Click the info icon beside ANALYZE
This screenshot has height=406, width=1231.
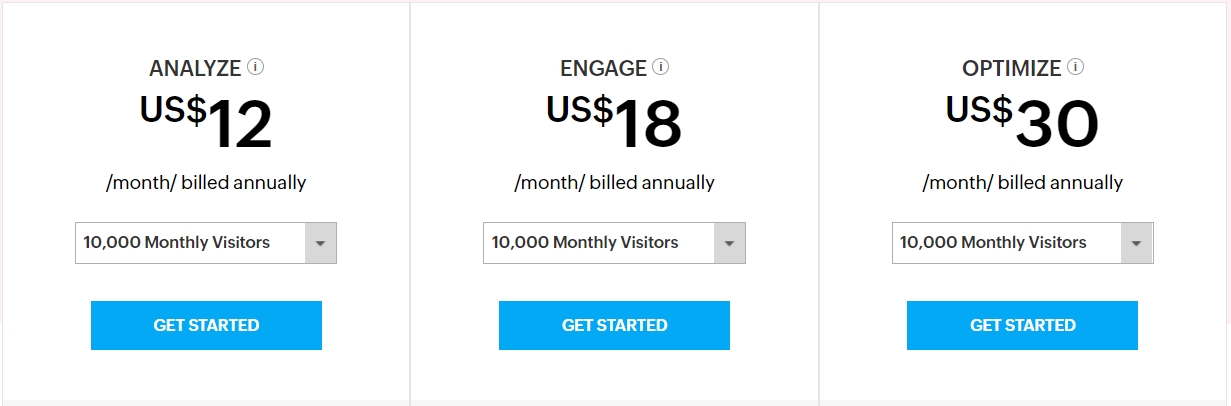click(256, 68)
